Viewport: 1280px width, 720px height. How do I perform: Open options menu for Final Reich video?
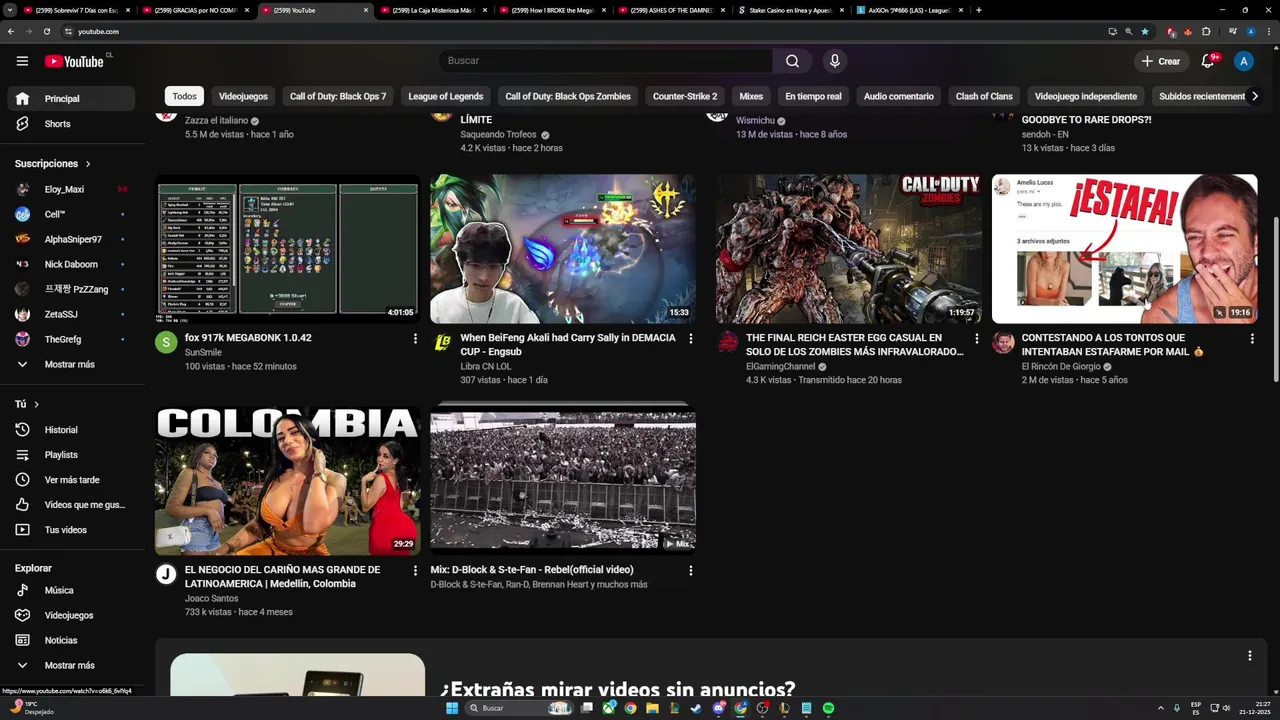click(x=976, y=339)
